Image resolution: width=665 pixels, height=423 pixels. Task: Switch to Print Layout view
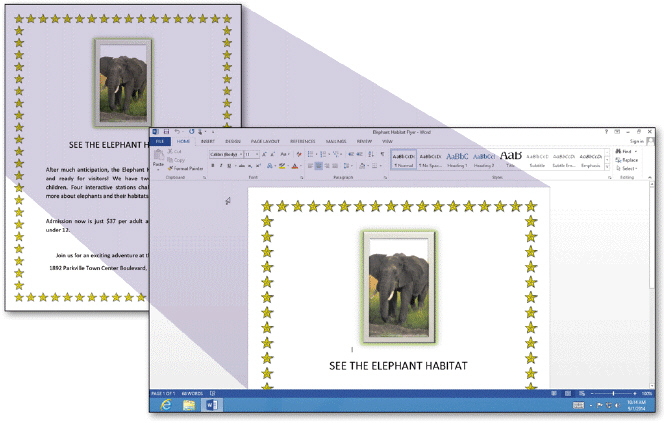pyautogui.click(x=568, y=394)
